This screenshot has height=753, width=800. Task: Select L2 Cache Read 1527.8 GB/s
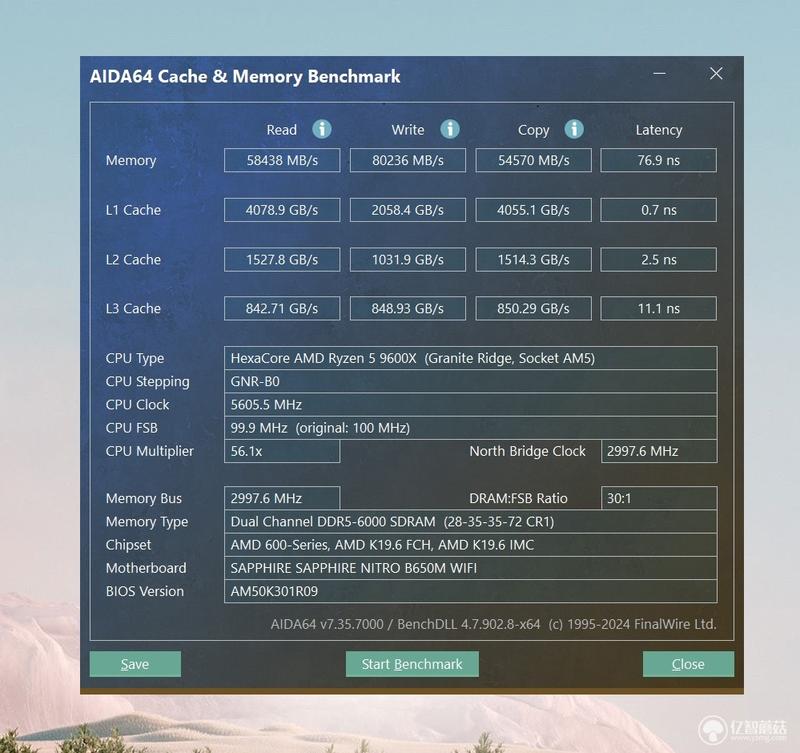click(282, 260)
